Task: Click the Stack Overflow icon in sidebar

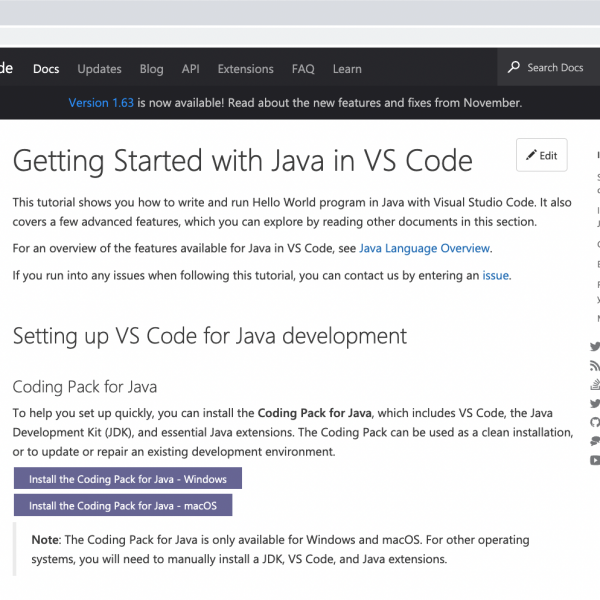Action: (596, 385)
